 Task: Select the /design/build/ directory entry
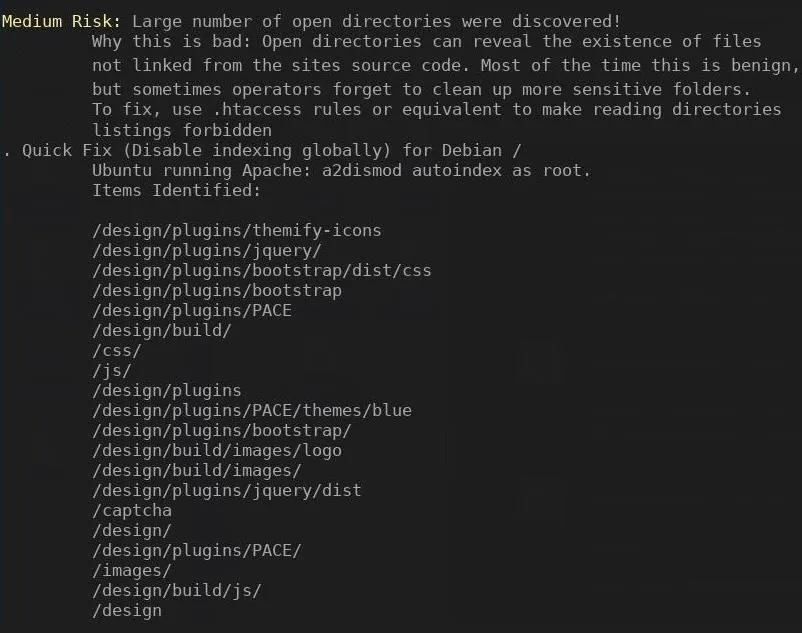point(162,330)
